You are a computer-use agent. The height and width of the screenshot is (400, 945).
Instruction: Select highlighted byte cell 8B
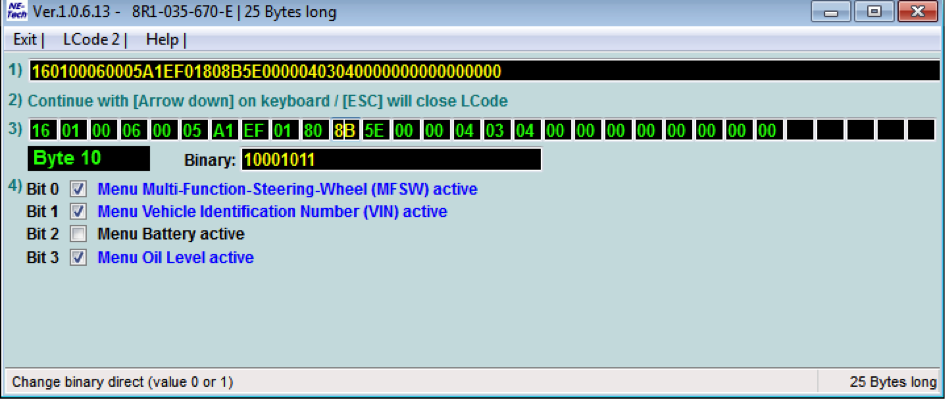[x=345, y=131]
